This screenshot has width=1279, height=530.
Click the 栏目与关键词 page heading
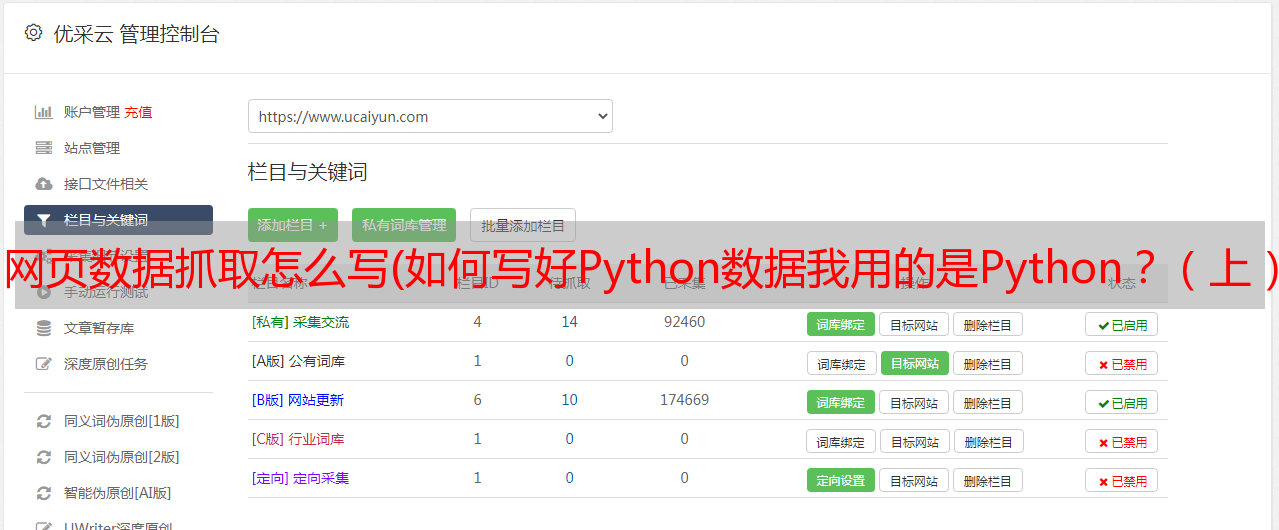coord(307,172)
